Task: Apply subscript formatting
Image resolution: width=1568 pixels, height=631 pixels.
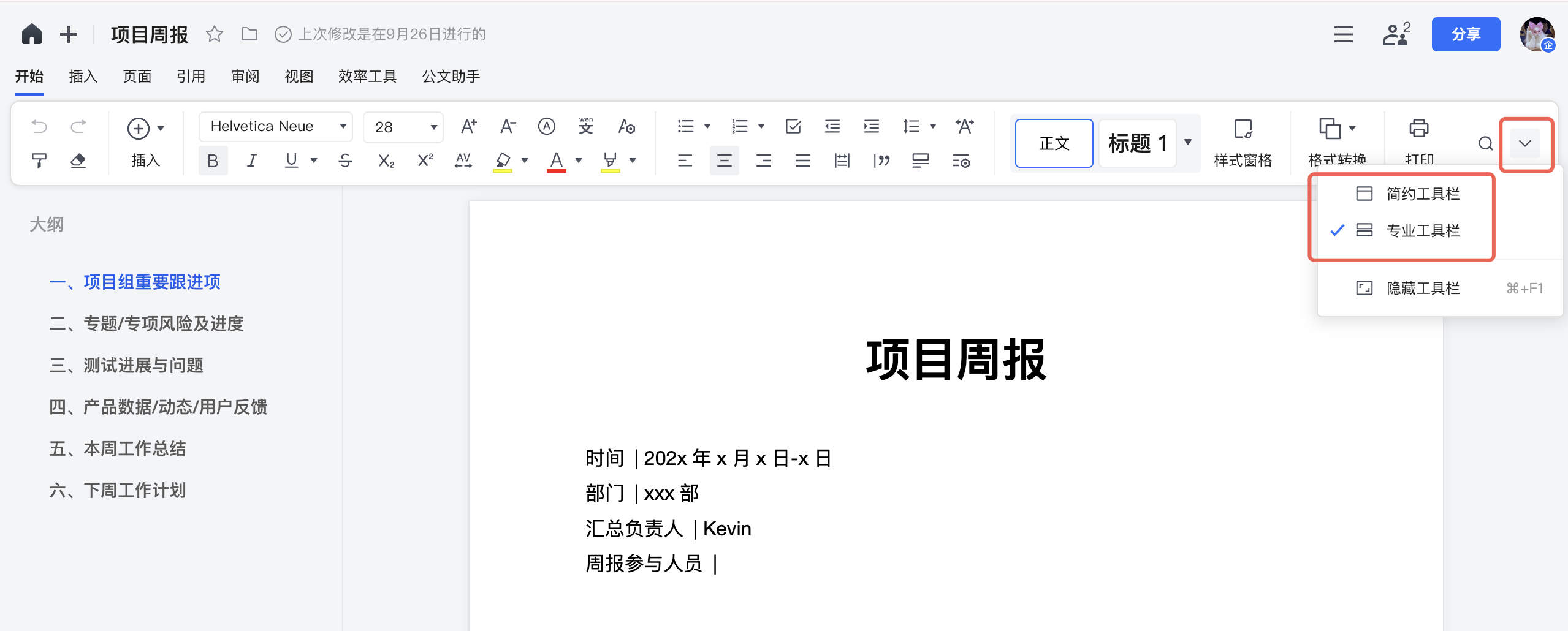Action: coord(386,161)
